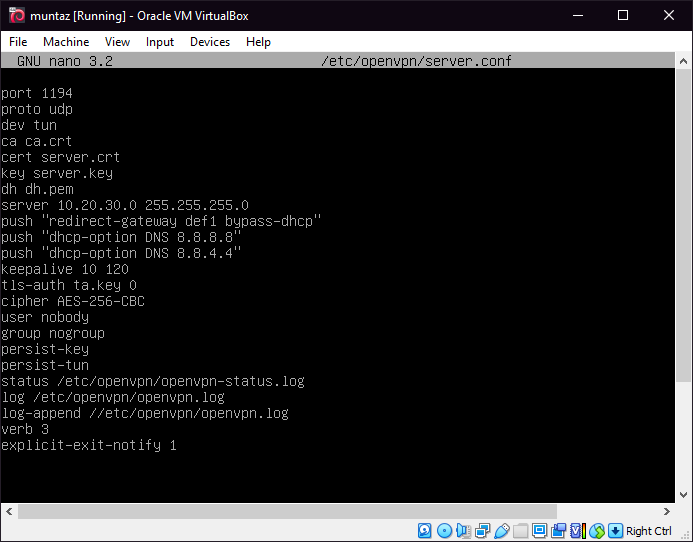Open the View menu

pos(118,42)
